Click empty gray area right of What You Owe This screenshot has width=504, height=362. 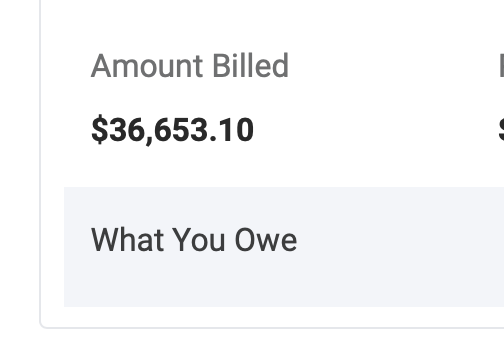pyautogui.click(x=400, y=240)
